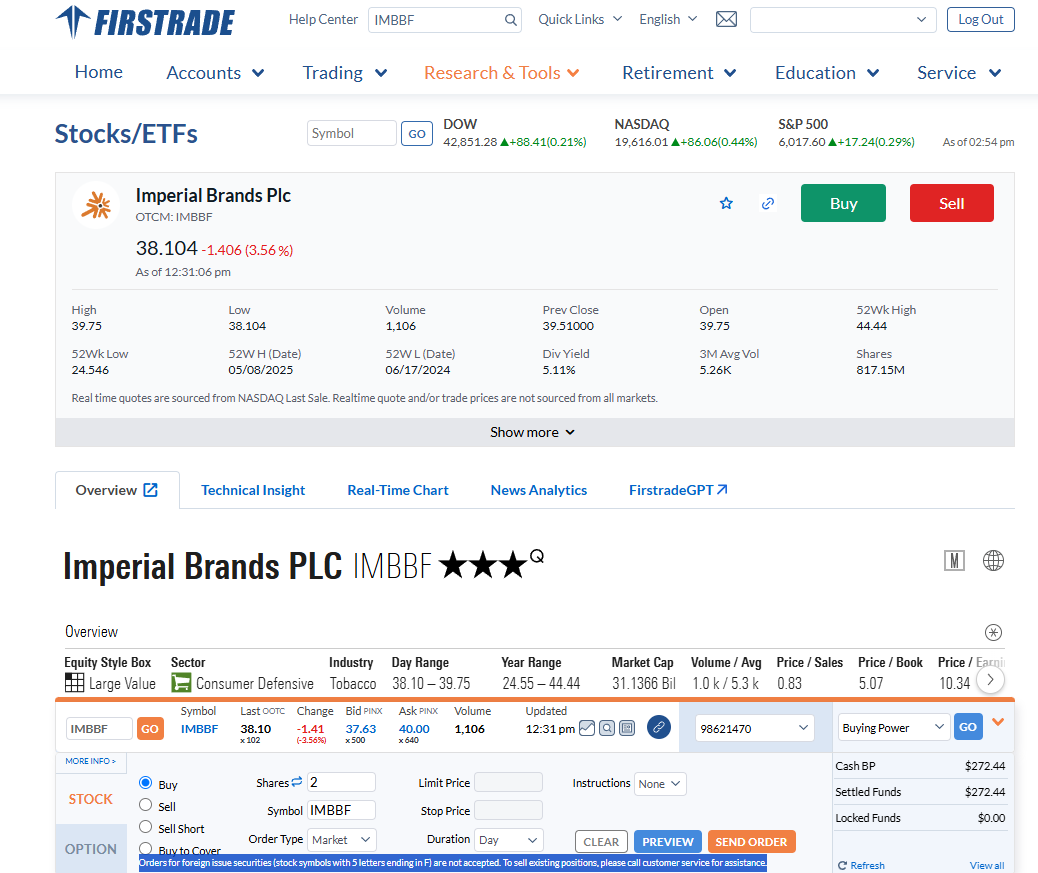Collapse the panel with the orange chevron

[x=998, y=722]
